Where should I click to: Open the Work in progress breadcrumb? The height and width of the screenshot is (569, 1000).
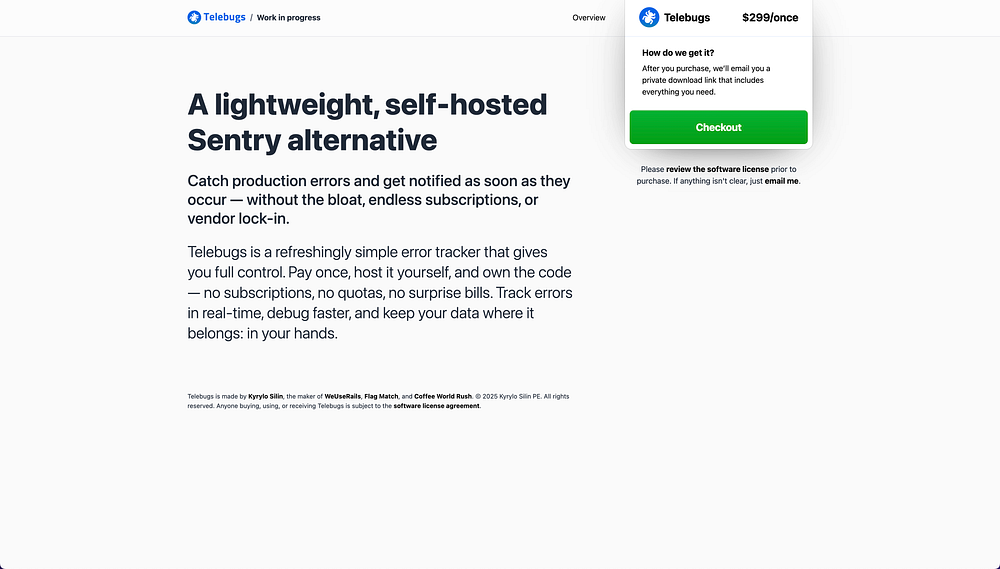288,18
